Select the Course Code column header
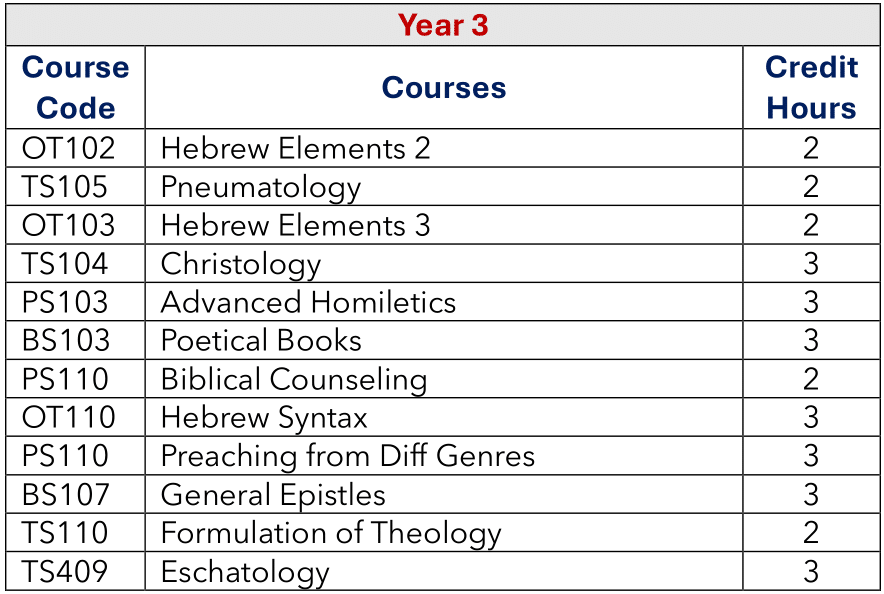This screenshot has height=594, width=884. (76, 87)
